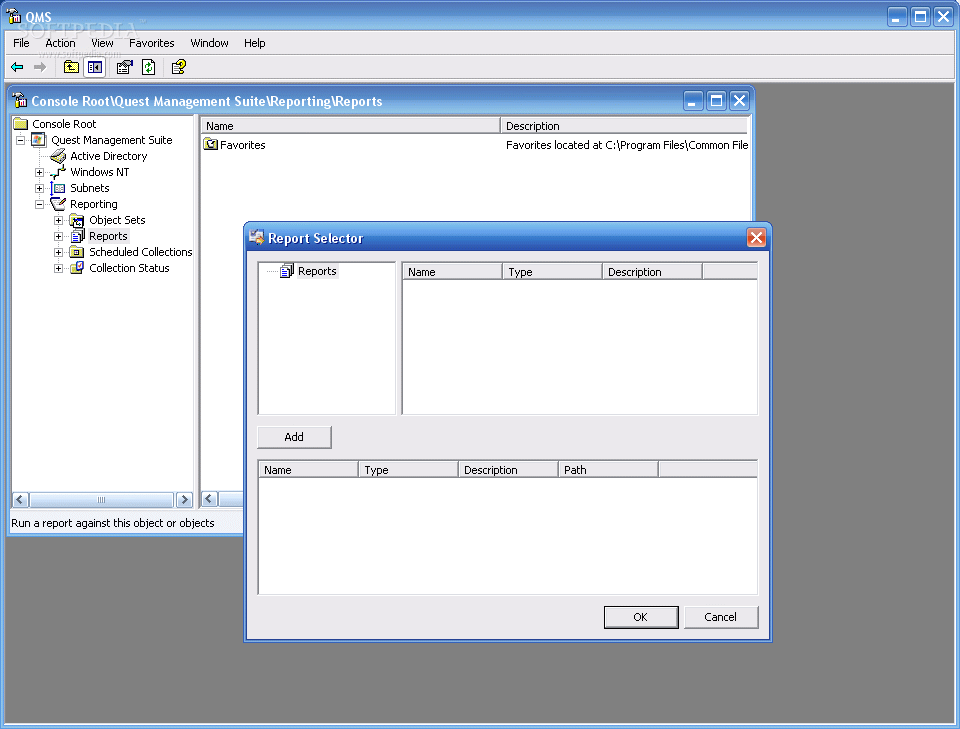The width and height of the screenshot is (960, 729).
Task: Click the Console Root folder icon
Action: click(21, 124)
